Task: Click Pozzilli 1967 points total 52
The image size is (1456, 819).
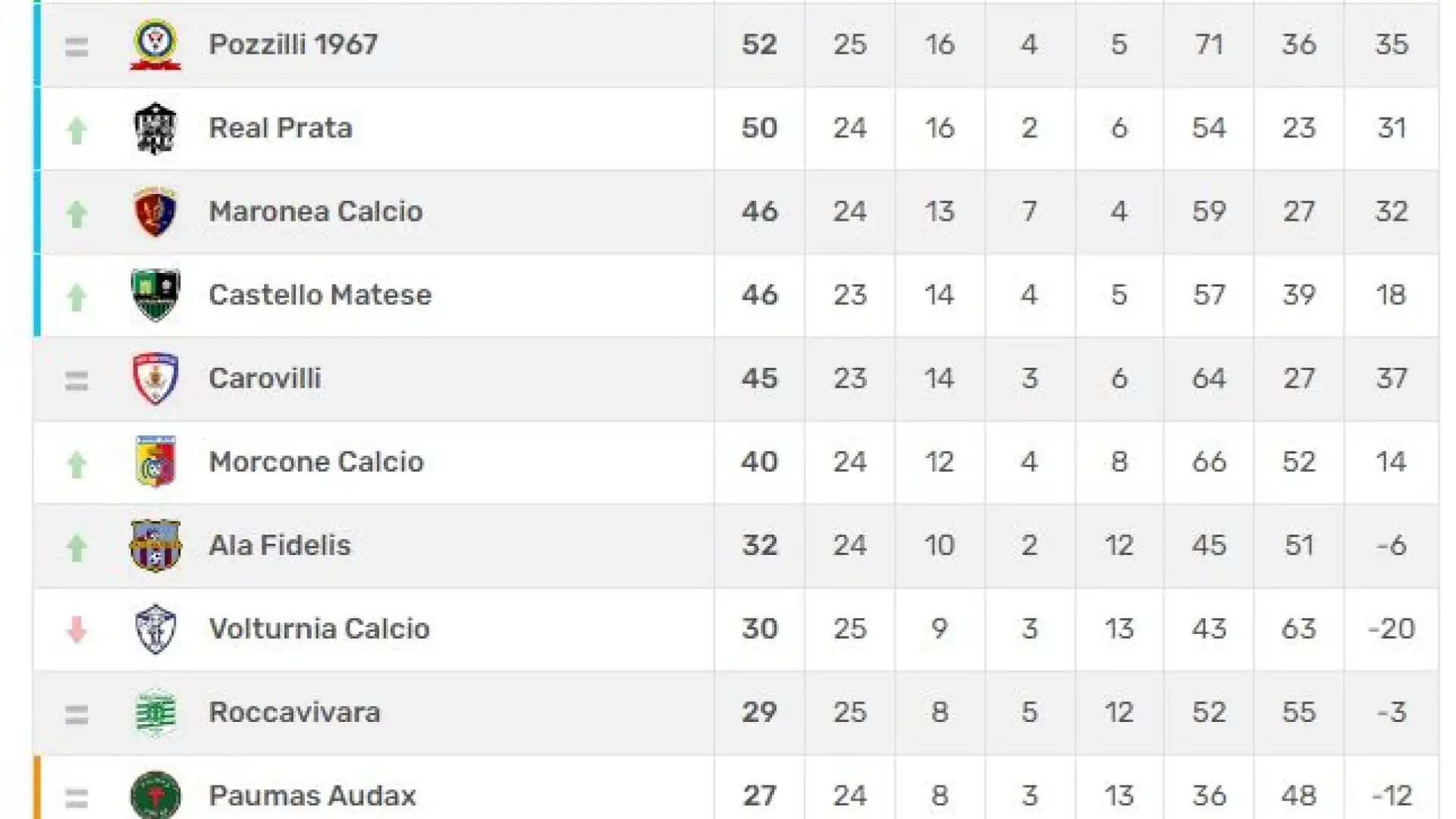Action: (759, 45)
